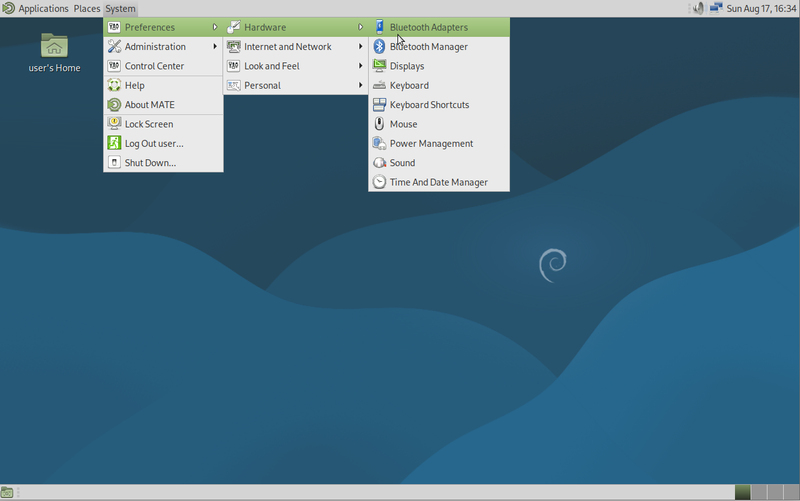This screenshot has height=501, width=800.
Task: Click the Keyboard icon in the Hardware submenu
Action: pyautogui.click(x=379, y=85)
